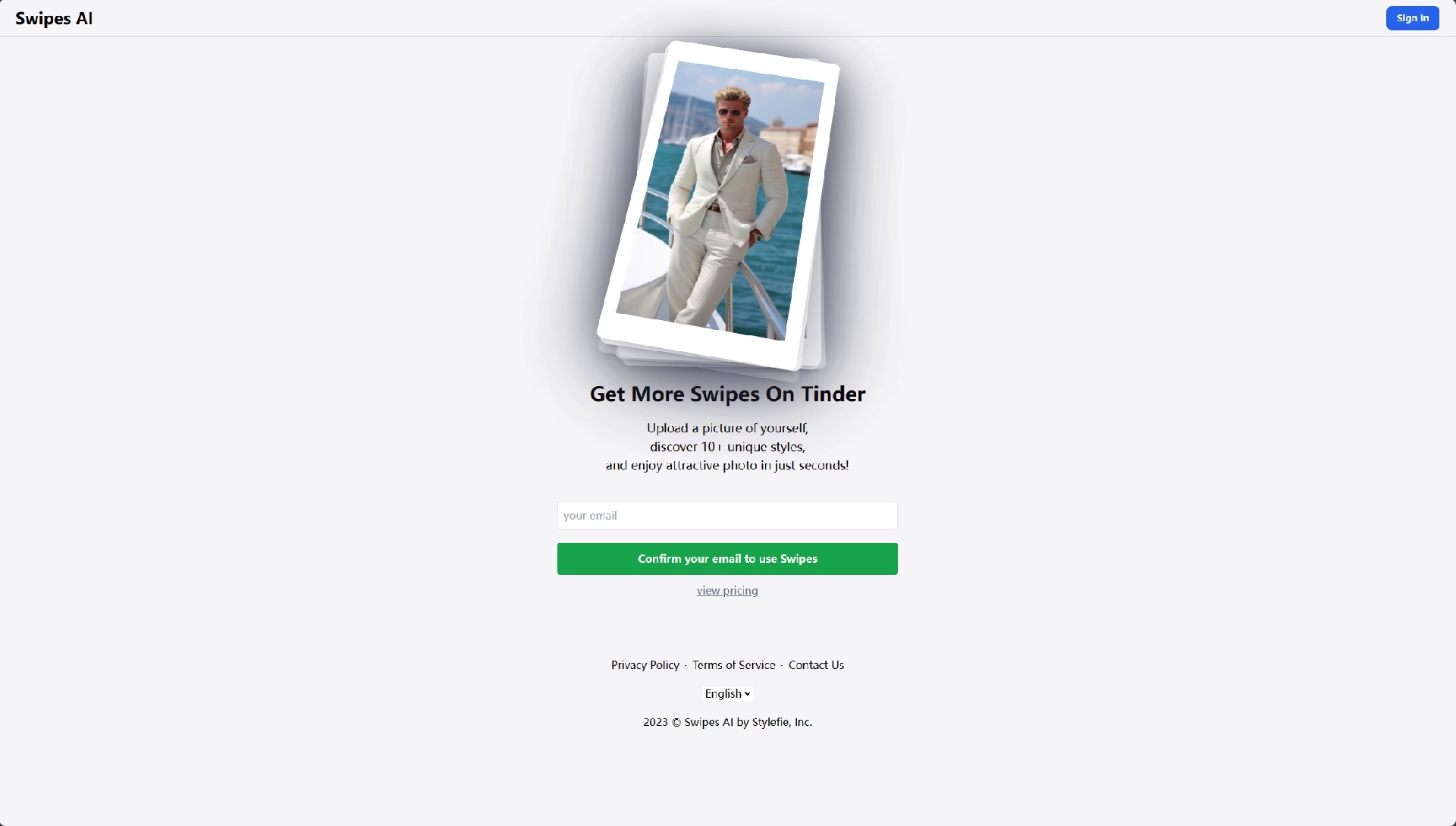This screenshot has width=1456, height=826.
Task: Click the man's sunglasses in the photo
Action: 730,112
